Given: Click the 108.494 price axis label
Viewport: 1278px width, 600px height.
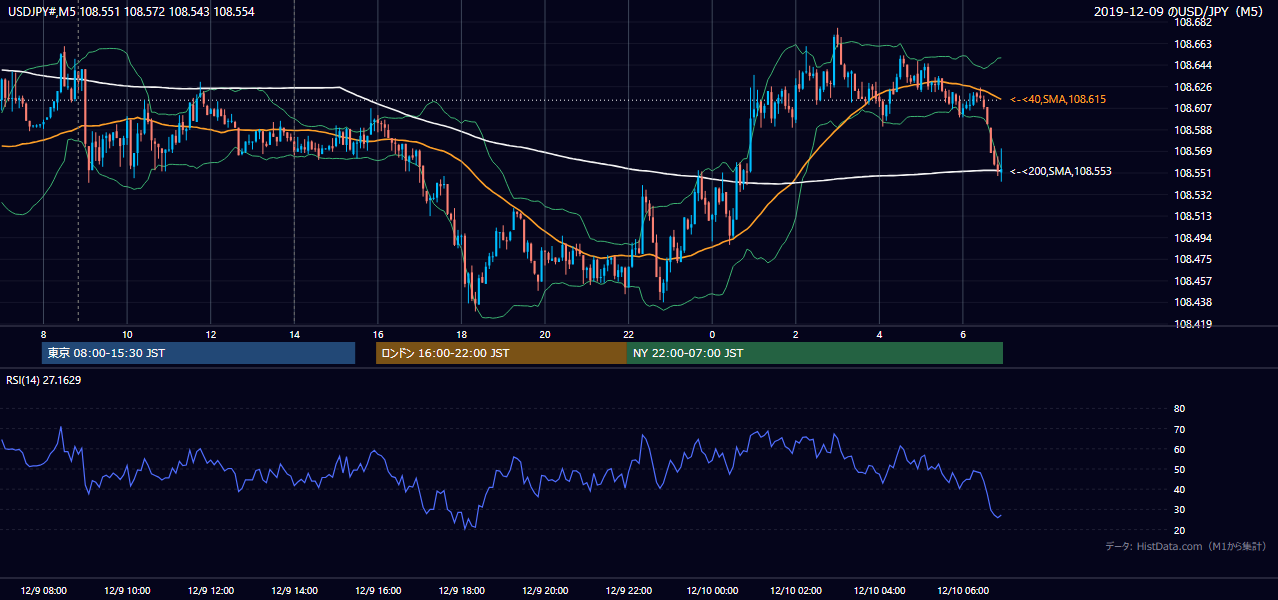Looking at the screenshot, I should tap(1192, 238).
